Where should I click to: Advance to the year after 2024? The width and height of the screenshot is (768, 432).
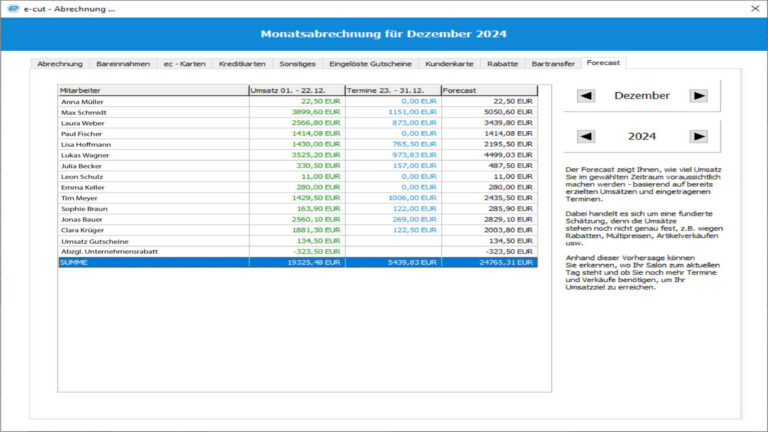click(x=698, y=136)
